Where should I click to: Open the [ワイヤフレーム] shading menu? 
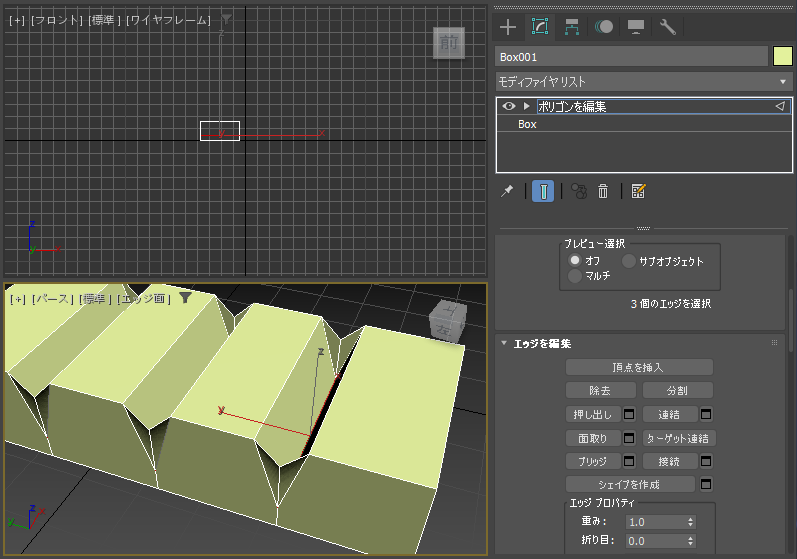pyautogui.click(x=168, y=20)
